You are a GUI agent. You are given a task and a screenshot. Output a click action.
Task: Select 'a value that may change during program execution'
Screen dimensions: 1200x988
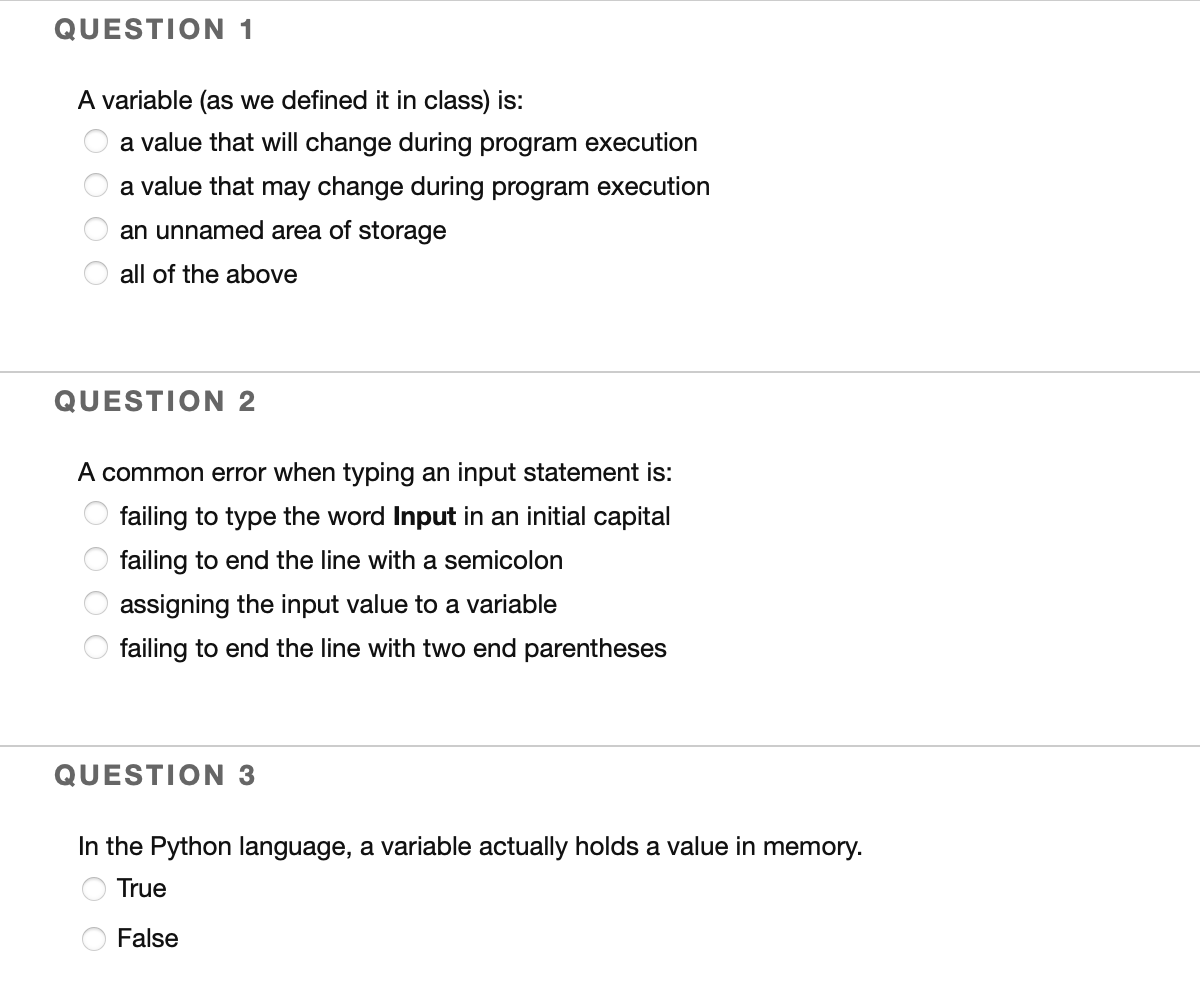[96, 185]
